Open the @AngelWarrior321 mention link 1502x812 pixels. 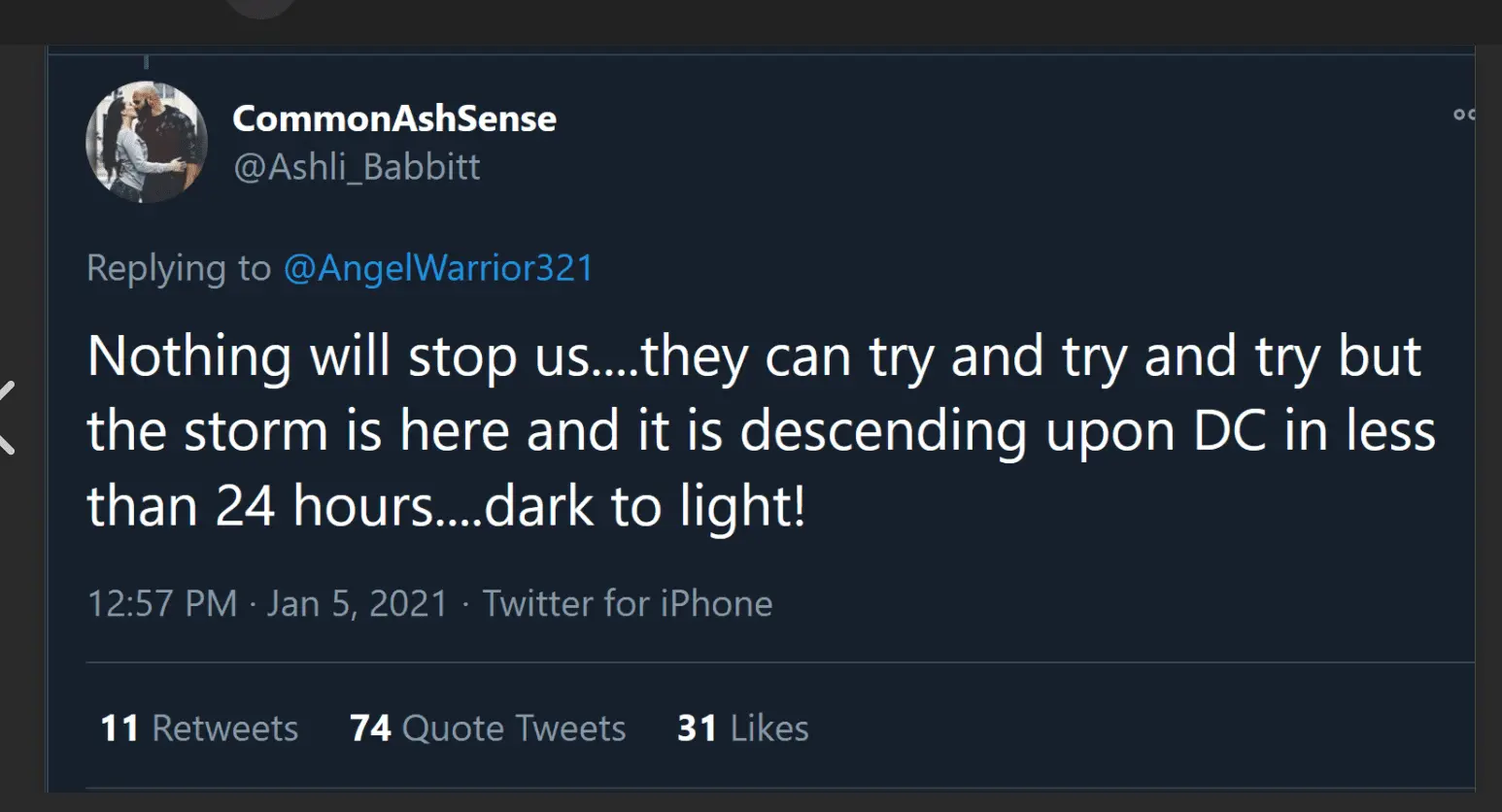438,268
